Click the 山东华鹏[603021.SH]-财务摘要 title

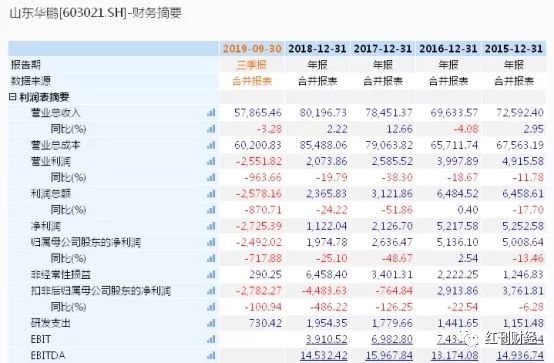pos(95,13)
